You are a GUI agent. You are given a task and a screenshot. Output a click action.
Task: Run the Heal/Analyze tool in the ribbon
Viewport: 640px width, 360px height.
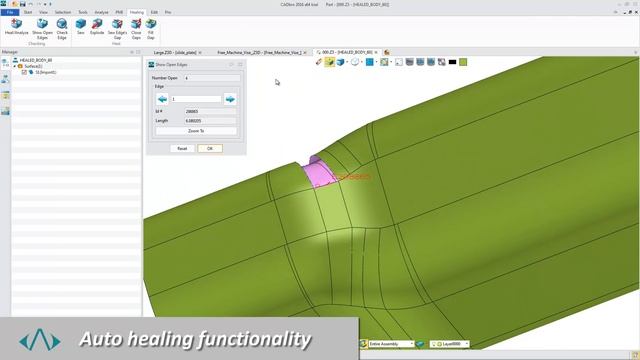click(16, 27)
